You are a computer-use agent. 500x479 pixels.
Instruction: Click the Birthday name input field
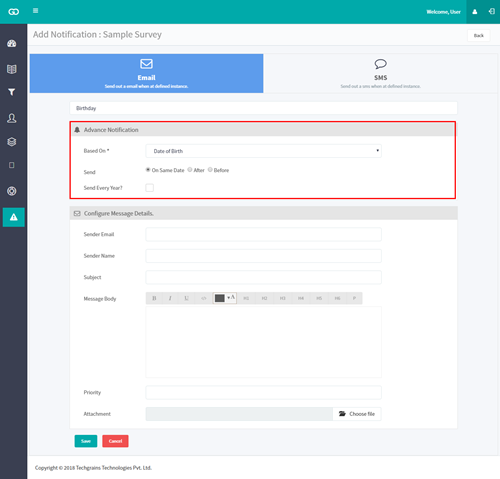[263, 108]
